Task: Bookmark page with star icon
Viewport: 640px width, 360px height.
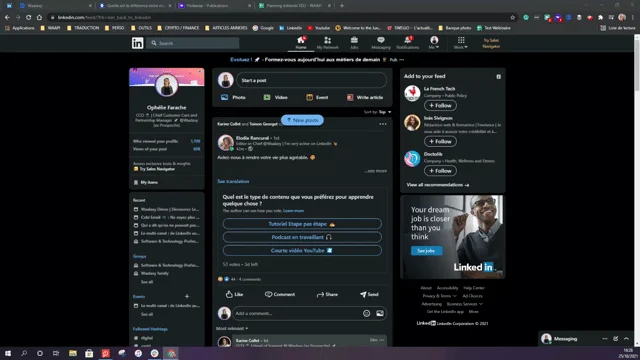Action: [513, 17]
